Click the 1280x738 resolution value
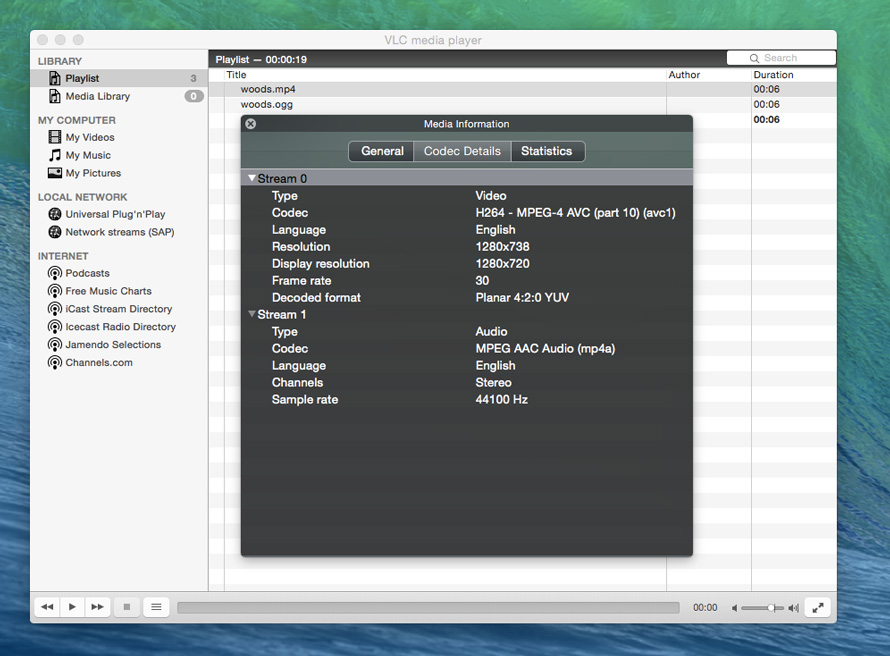Viewport: 890px width, 656px height. [502, 247]
